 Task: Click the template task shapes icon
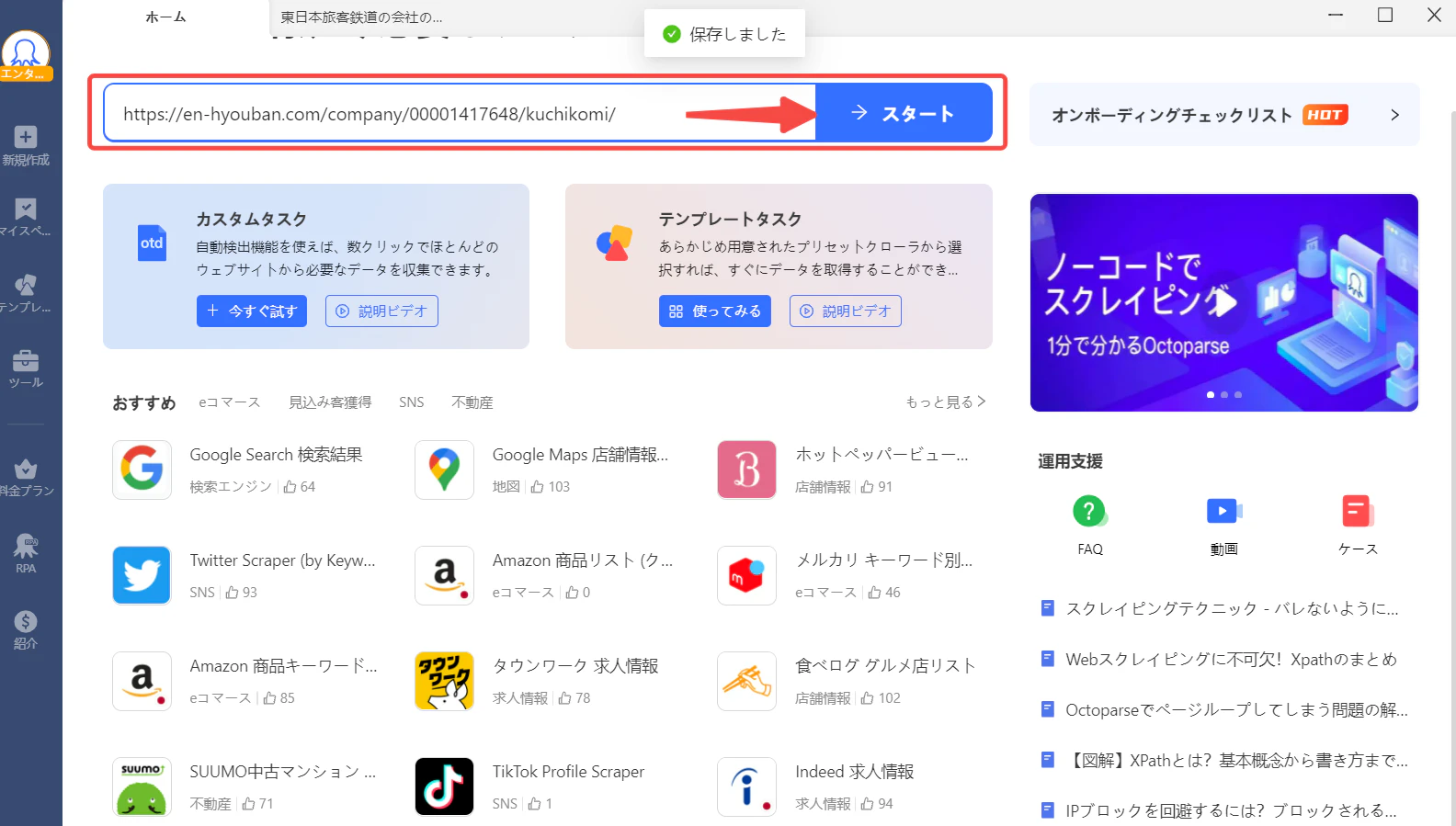tap(614, 243)
